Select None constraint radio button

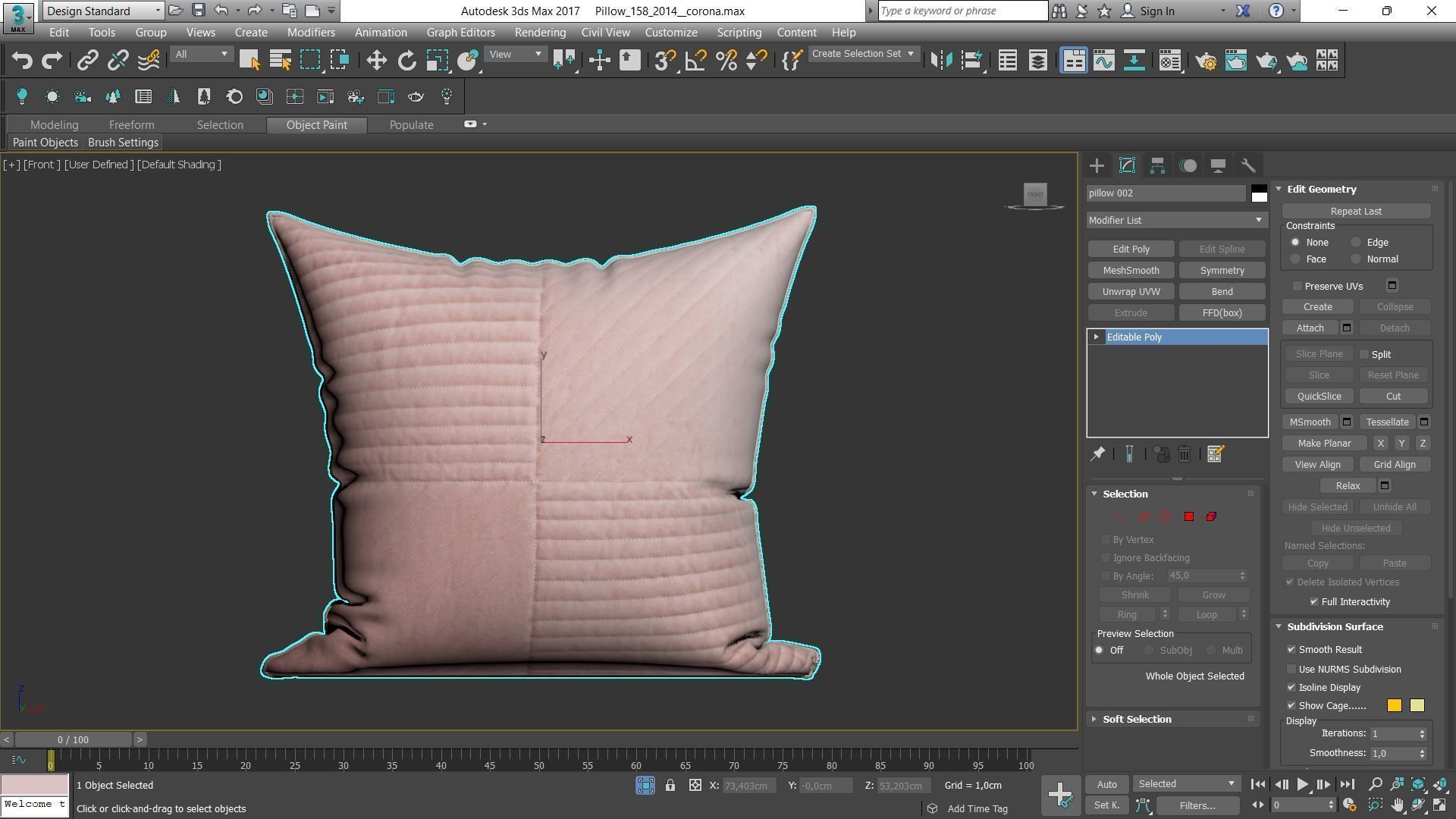1295,243
